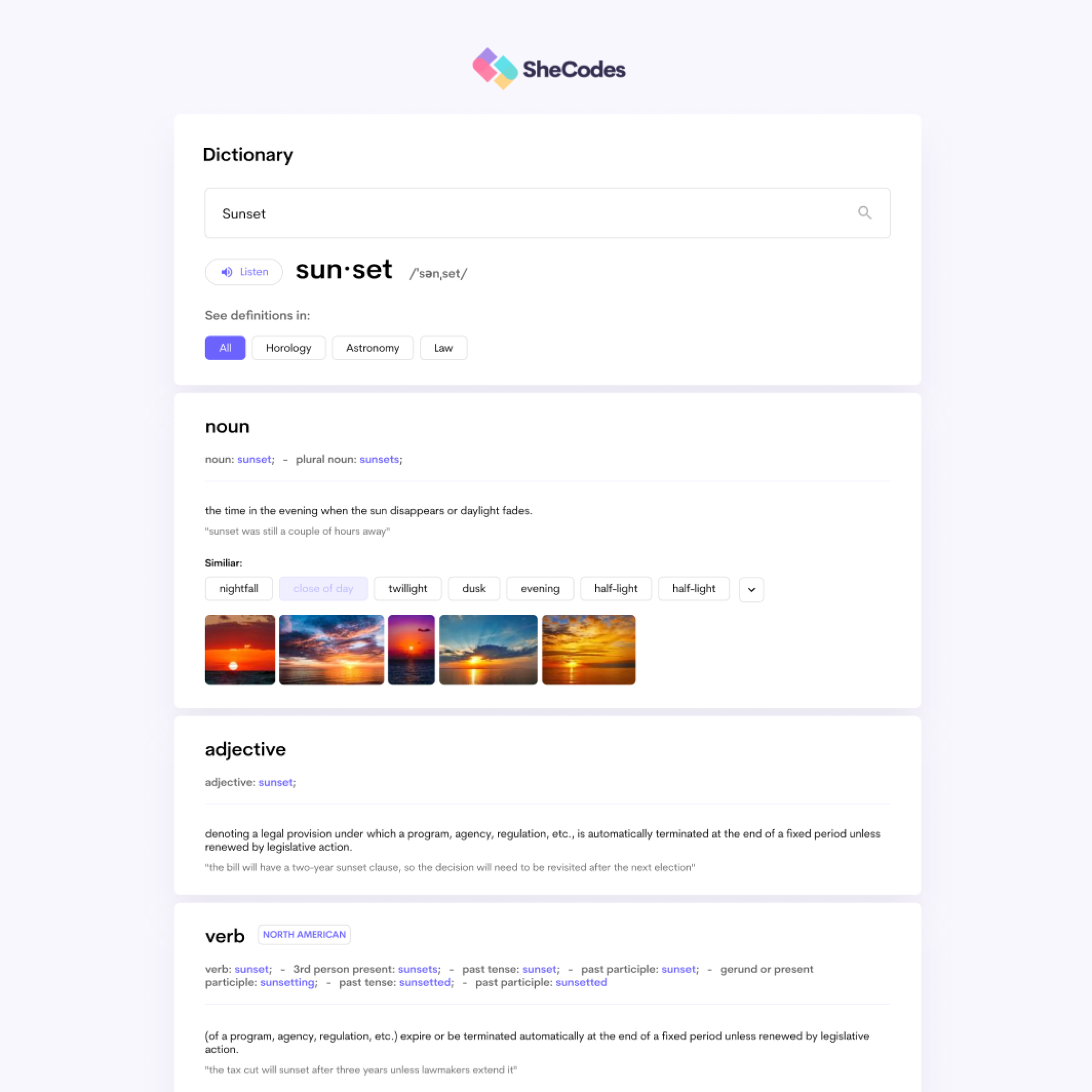Screen dimensions: 1092x1092
Task: Toggle the Astronomy definitions filter
Action: (x=372, y=348)
